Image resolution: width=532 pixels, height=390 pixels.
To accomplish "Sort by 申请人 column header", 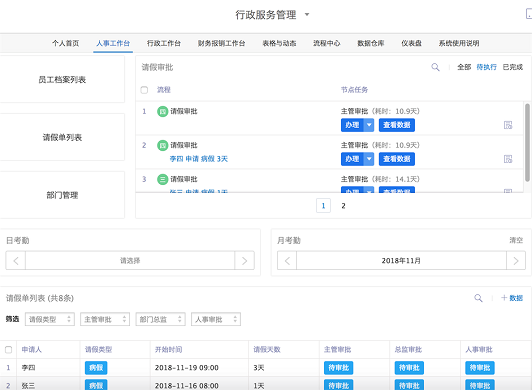I will point(32,350).
